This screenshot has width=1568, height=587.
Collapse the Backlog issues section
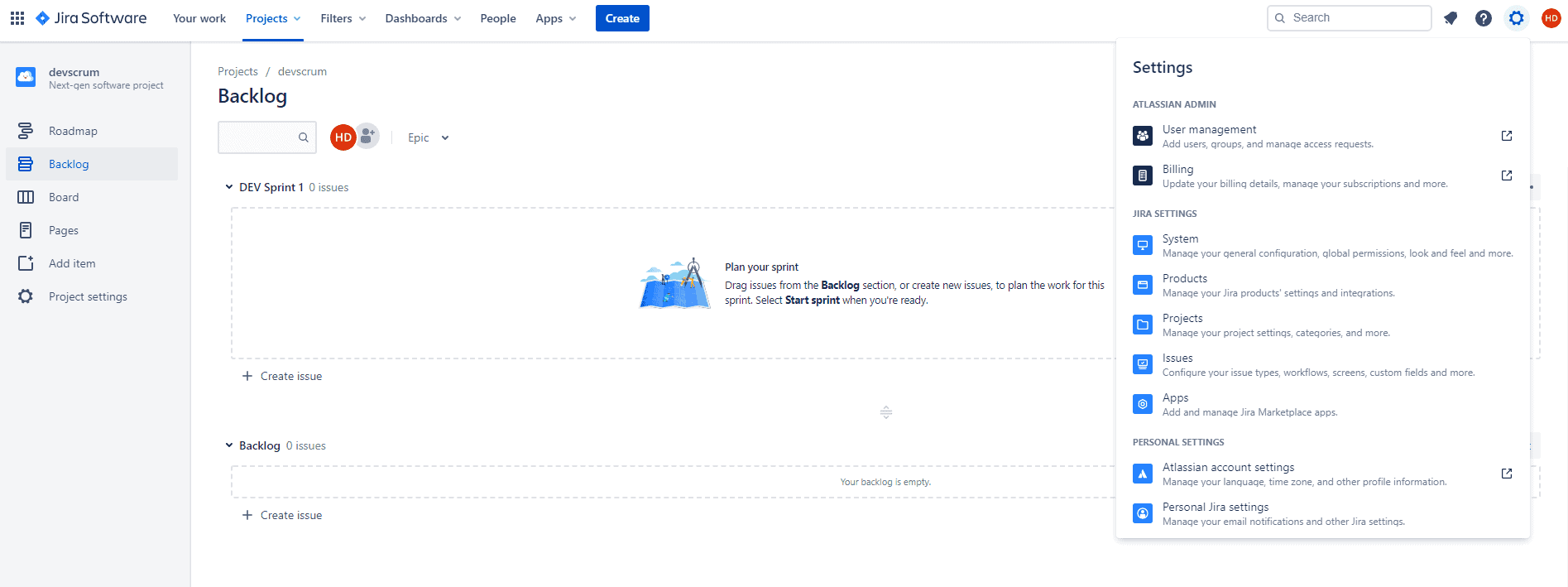pos(229,445)
